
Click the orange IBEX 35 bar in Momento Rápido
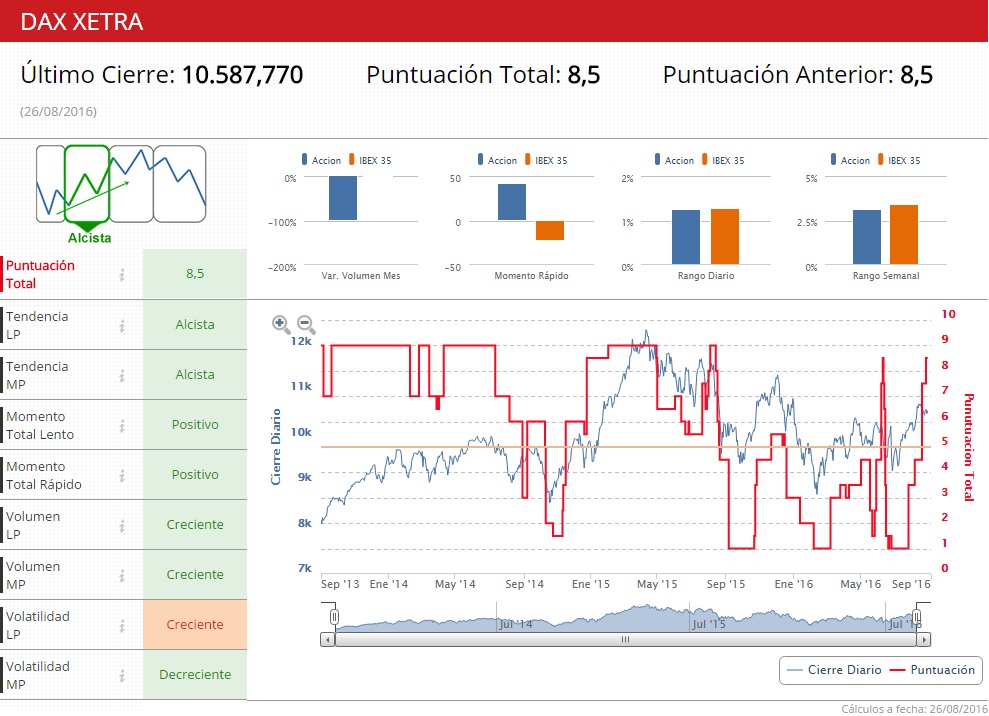click(549, 230)
